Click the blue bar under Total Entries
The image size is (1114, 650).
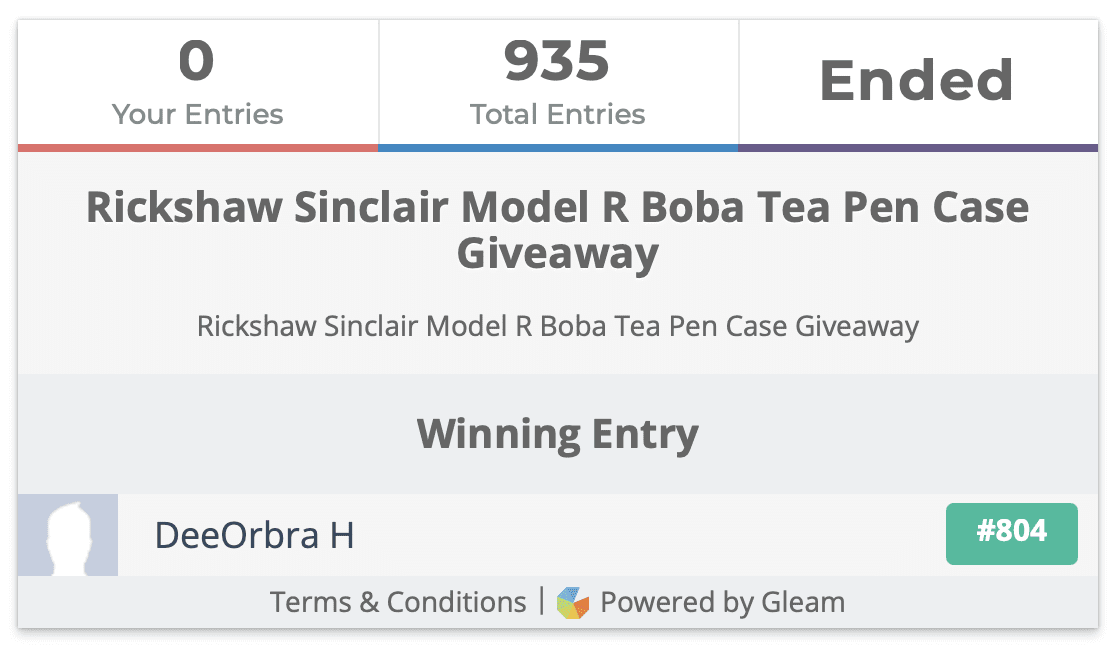(558, 148)
